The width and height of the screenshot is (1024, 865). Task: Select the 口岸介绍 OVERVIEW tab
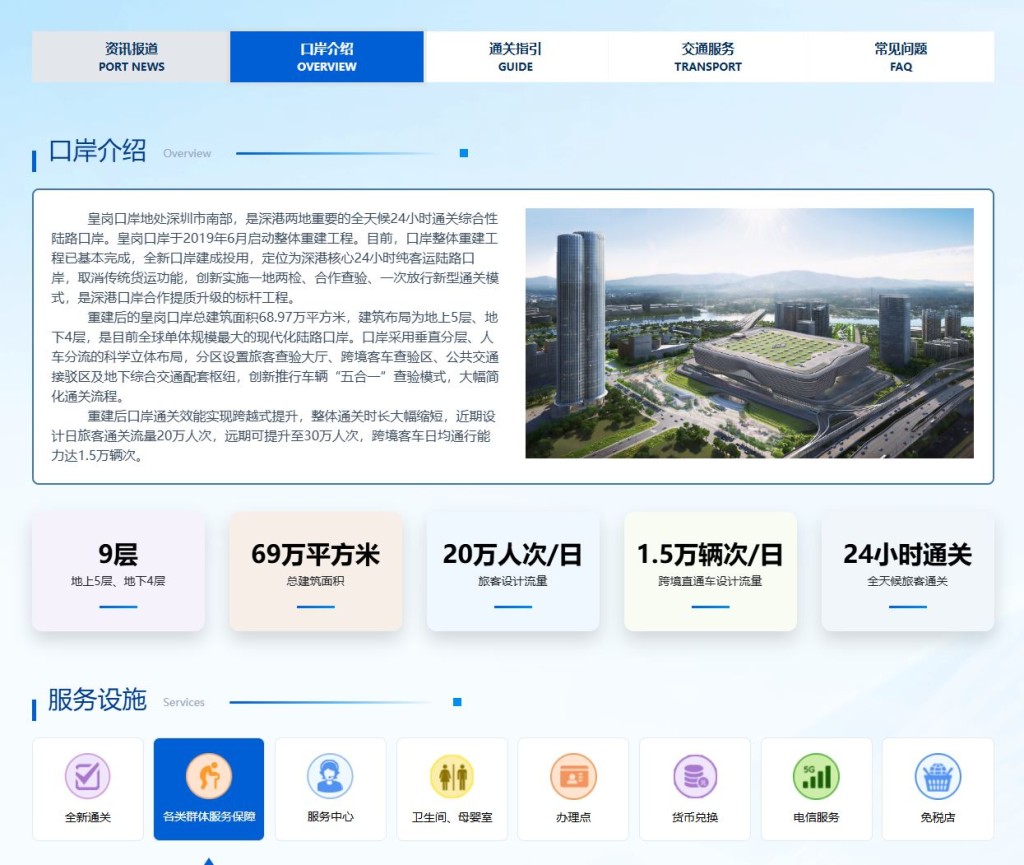tap(327, 57)
